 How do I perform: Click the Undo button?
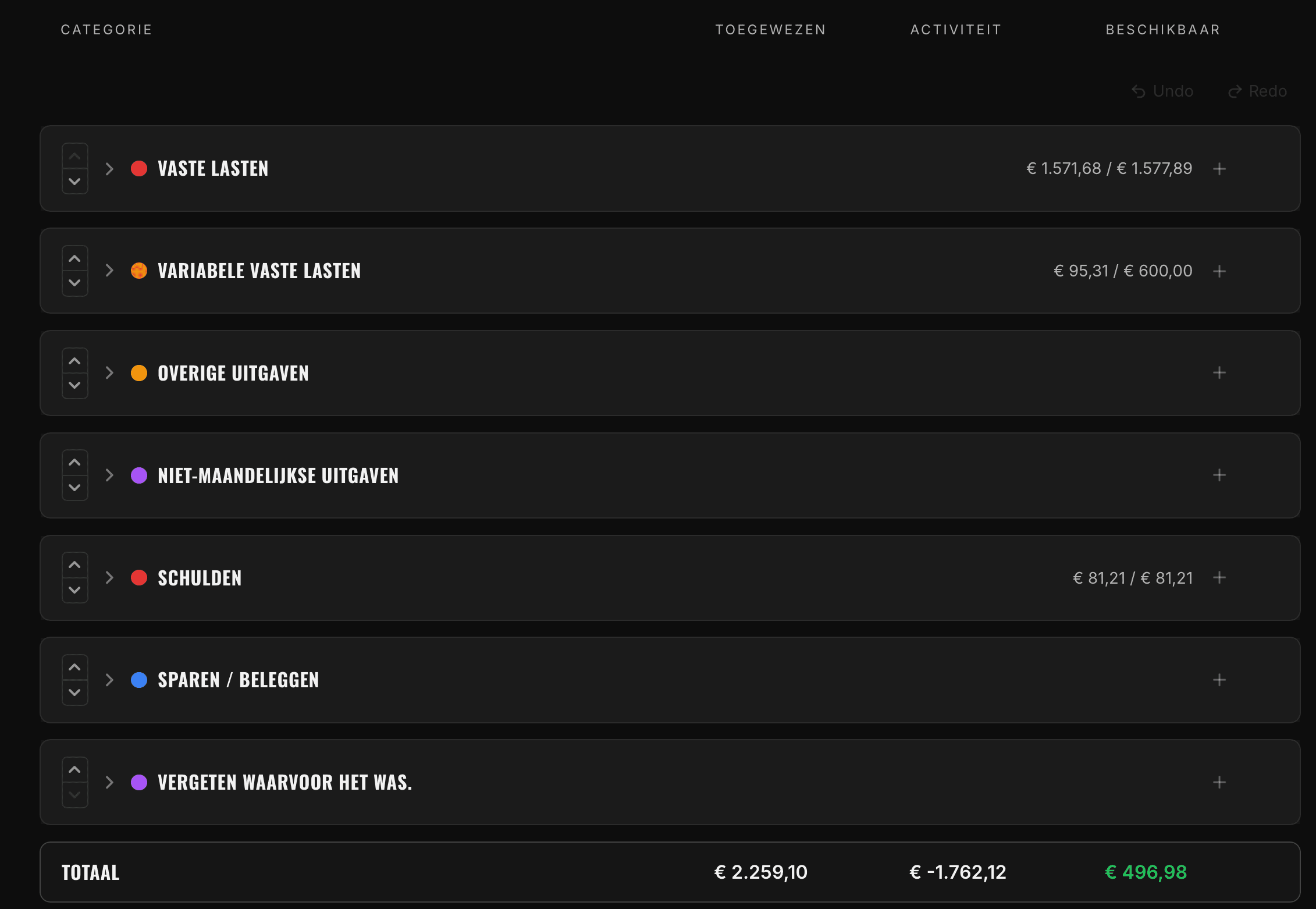1162,91
